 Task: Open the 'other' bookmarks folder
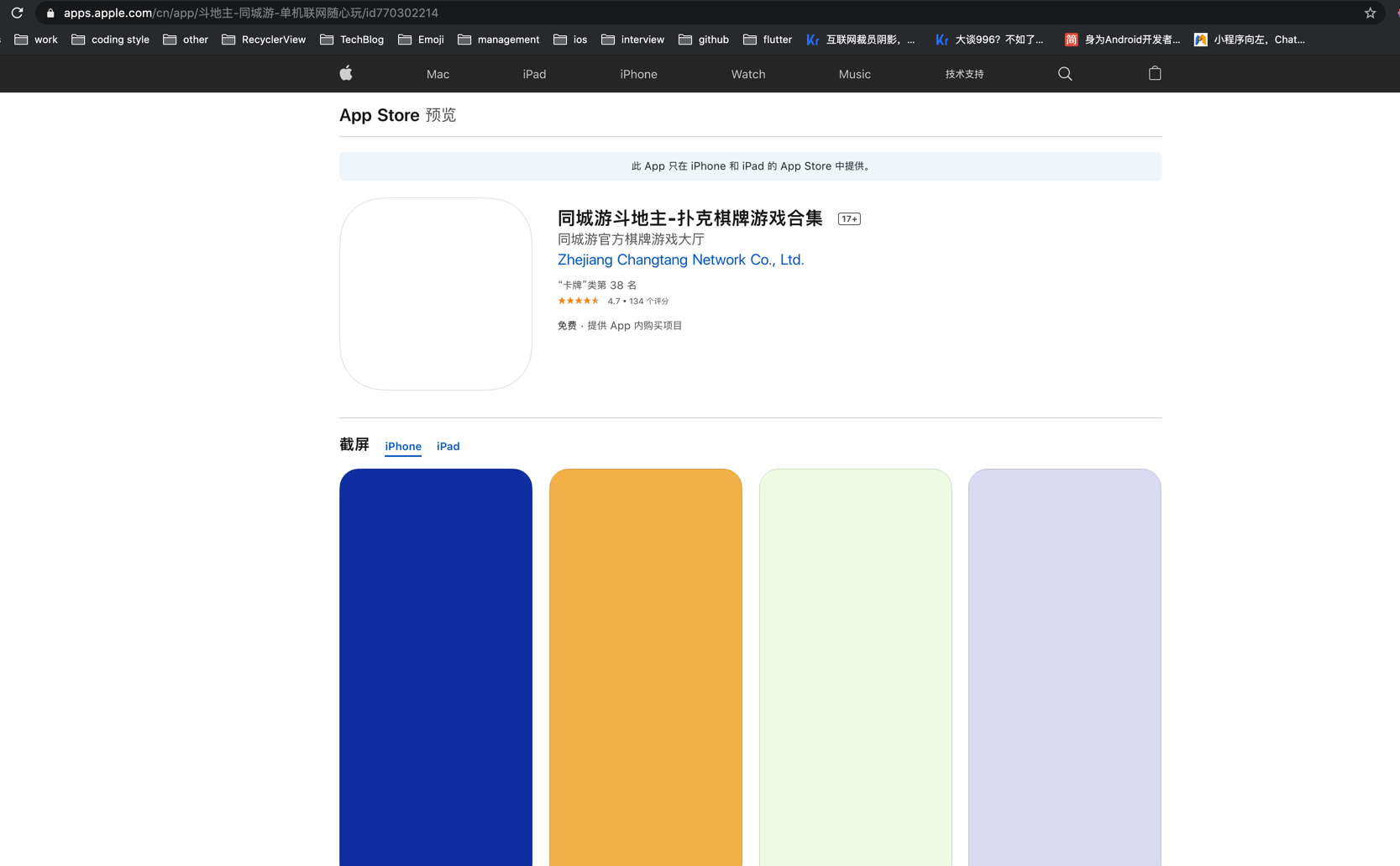click(x=186, y=39)
